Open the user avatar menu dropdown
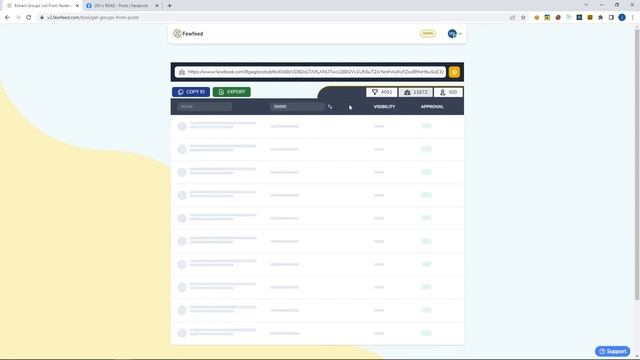Viewport: 640px width, 360px height. click(x=454, y=34)
